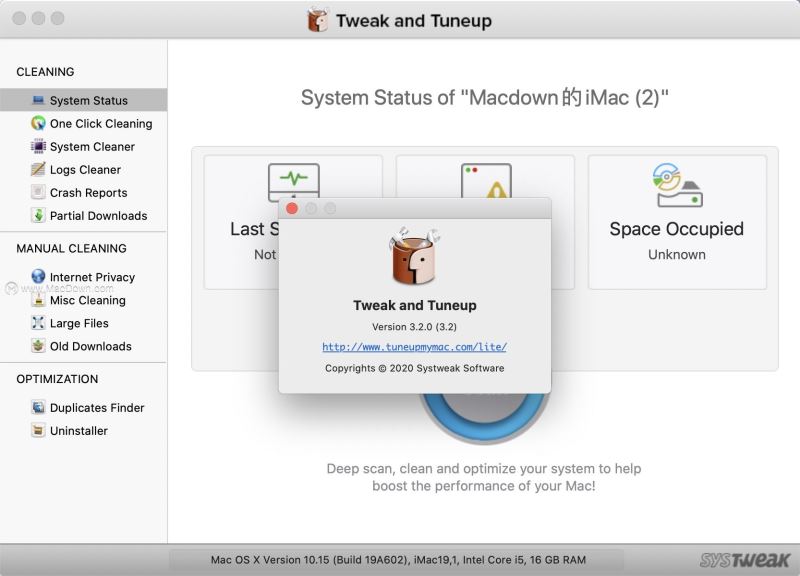Open Large Files section
800x576 pixels.
pyautogui.click(x=83, y=323)
